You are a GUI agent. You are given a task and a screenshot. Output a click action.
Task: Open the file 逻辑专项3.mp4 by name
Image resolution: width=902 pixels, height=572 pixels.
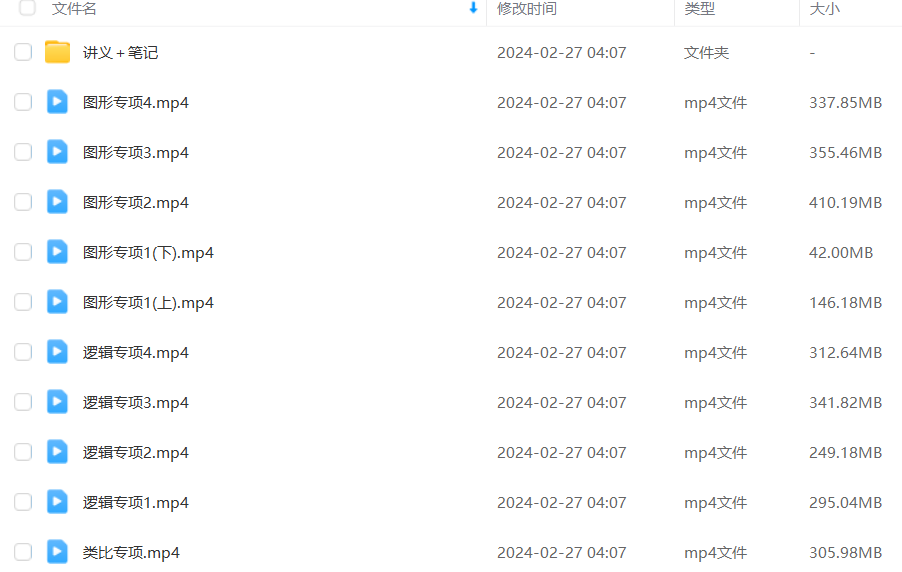136,403
